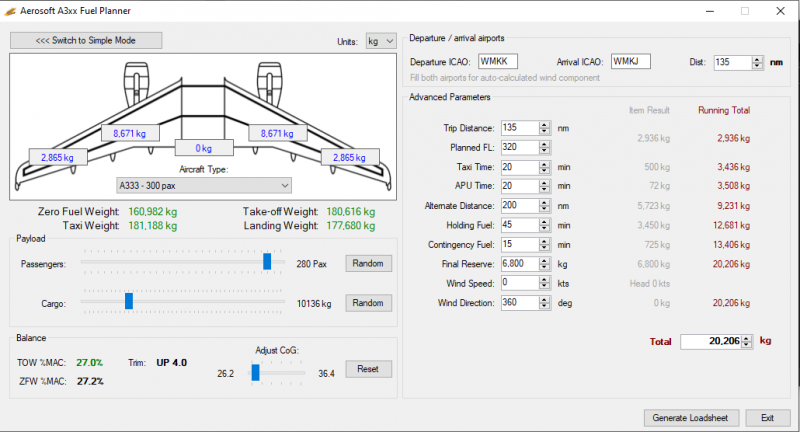Adjust the Trip Distance spinner

click(544, 128)
